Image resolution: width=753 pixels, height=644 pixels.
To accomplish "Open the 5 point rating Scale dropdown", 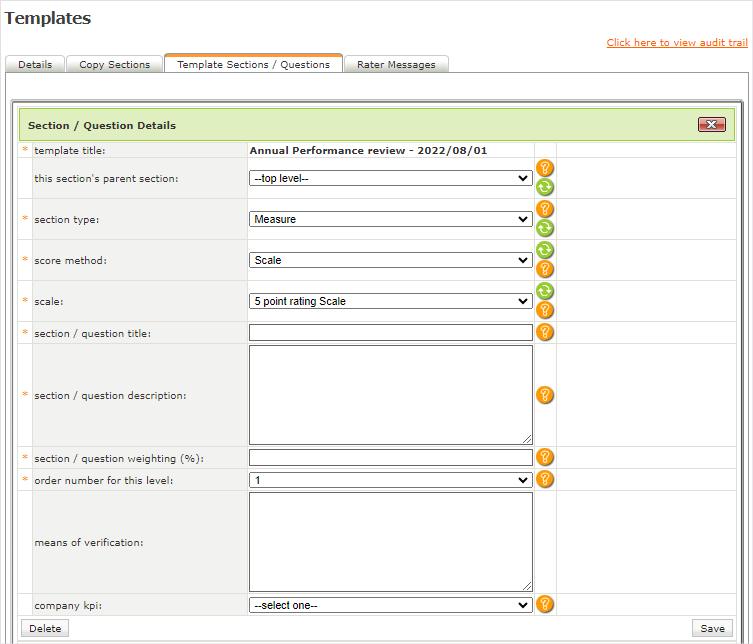I will [390, 301].
